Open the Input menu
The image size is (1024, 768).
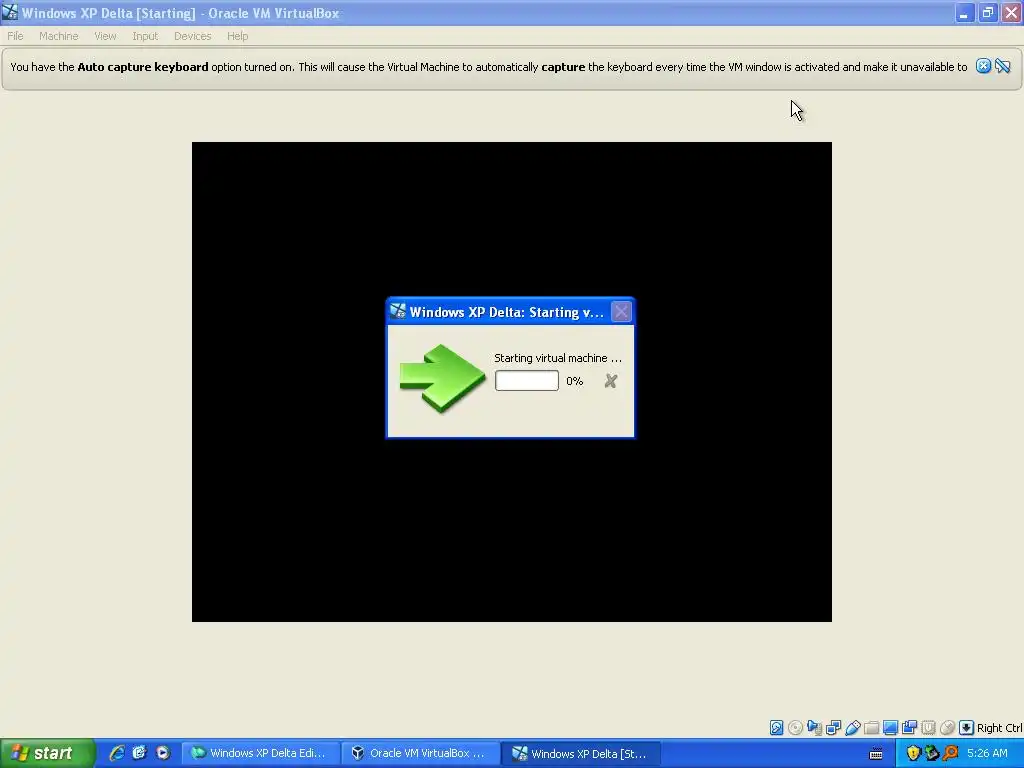pos(145,36)
